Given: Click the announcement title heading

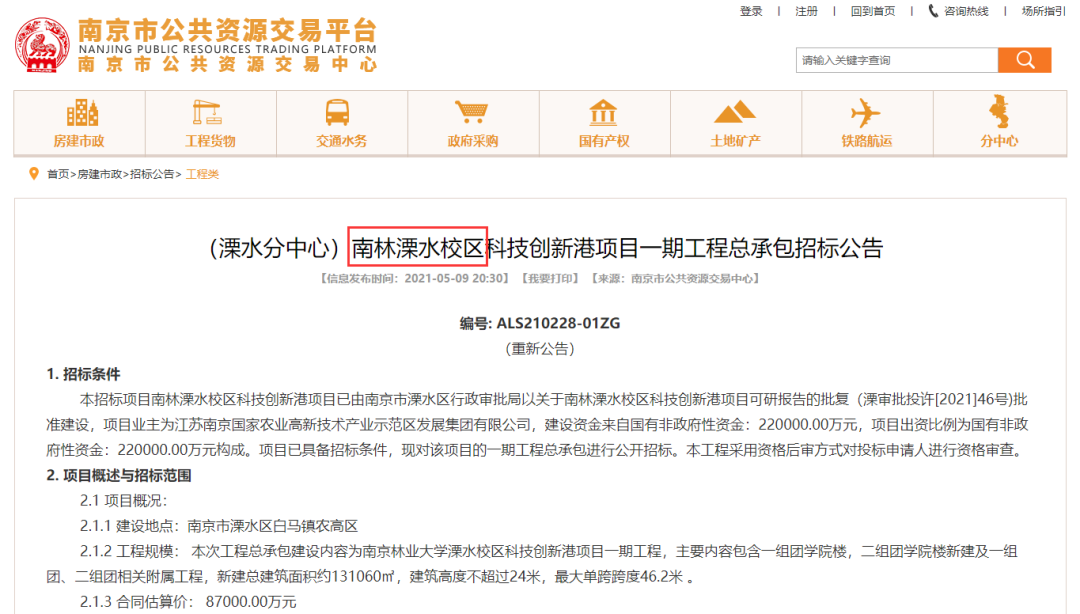Looking at the screenshot, I should click(546, 248).
